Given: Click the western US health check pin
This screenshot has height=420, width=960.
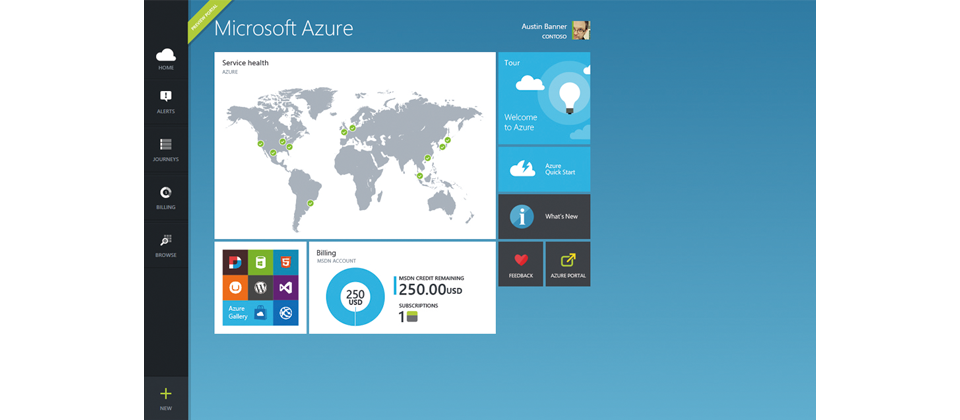Looking at the screenshot, I should point(261,144).
